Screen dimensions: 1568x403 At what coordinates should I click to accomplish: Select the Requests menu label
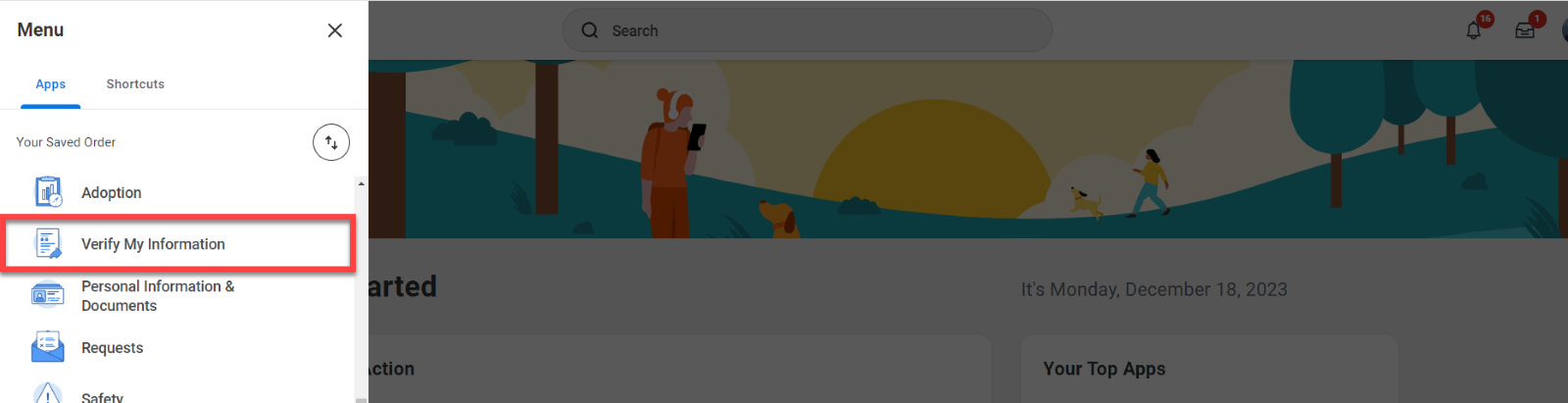(112, 348)
